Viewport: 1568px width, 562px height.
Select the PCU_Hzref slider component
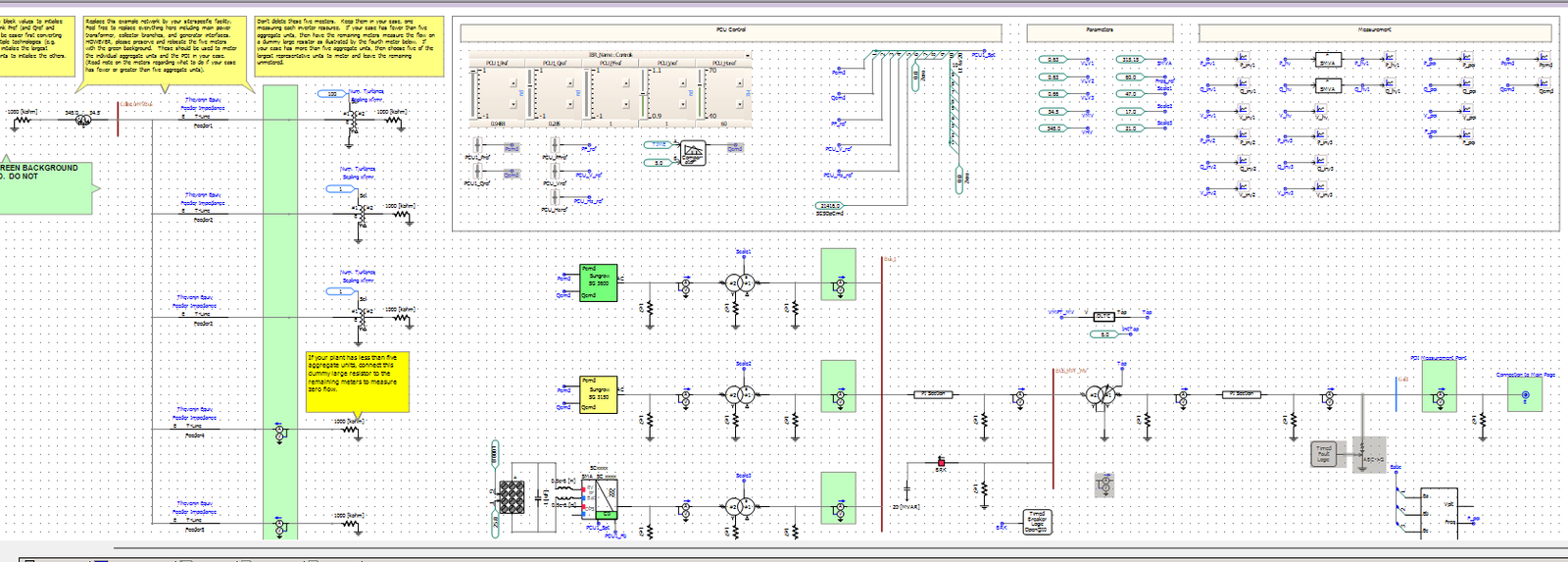[x=555, y=196]
